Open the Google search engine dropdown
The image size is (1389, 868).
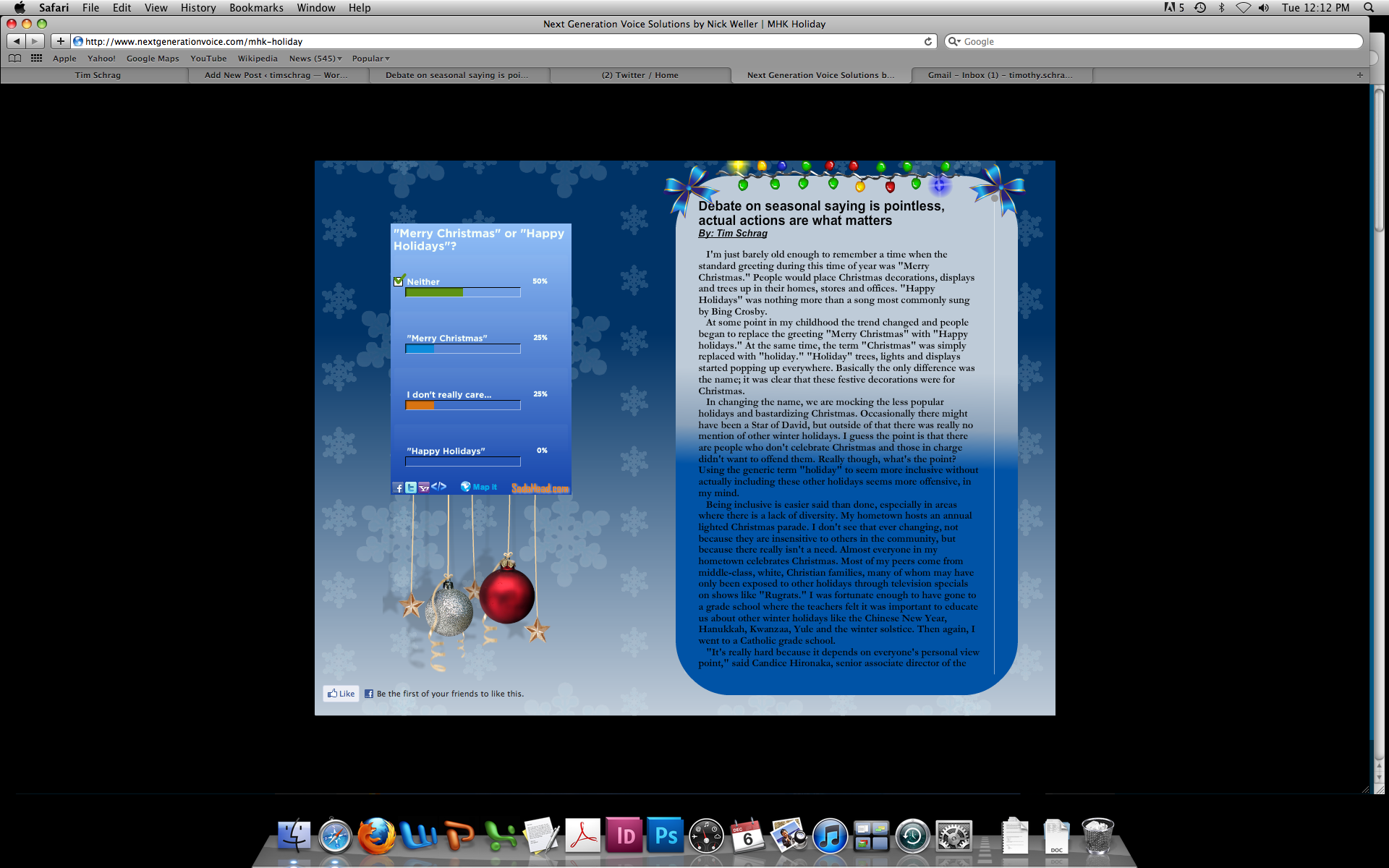point(954,42)
